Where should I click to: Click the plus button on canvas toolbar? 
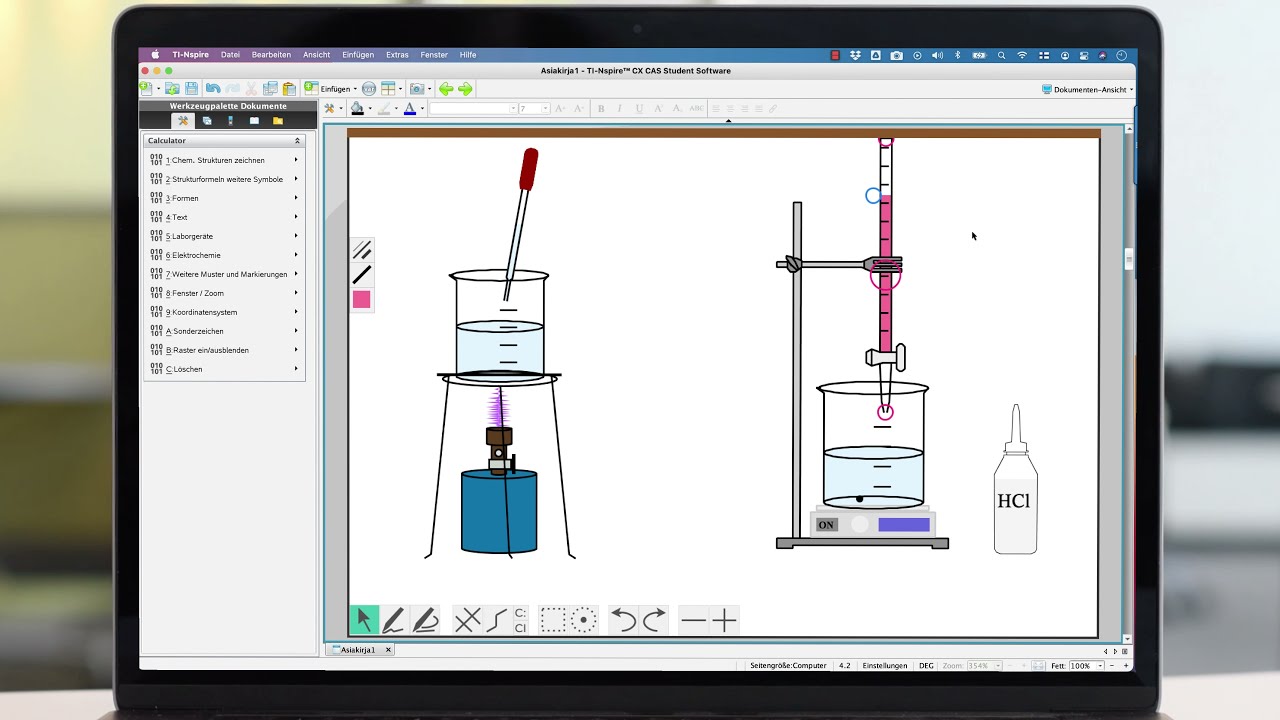tap(724, 620)
